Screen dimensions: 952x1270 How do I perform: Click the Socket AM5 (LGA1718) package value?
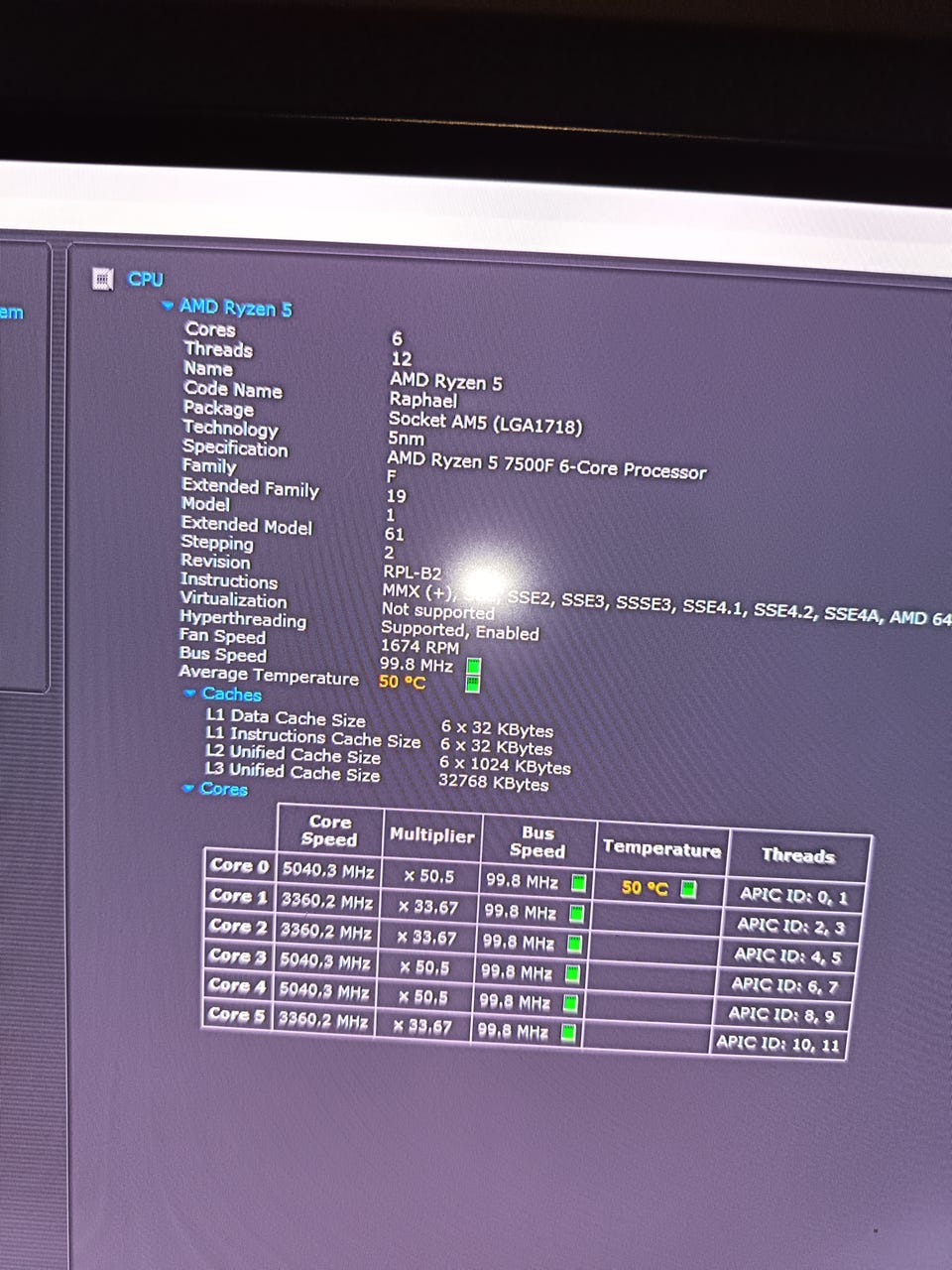coord(485,422)
